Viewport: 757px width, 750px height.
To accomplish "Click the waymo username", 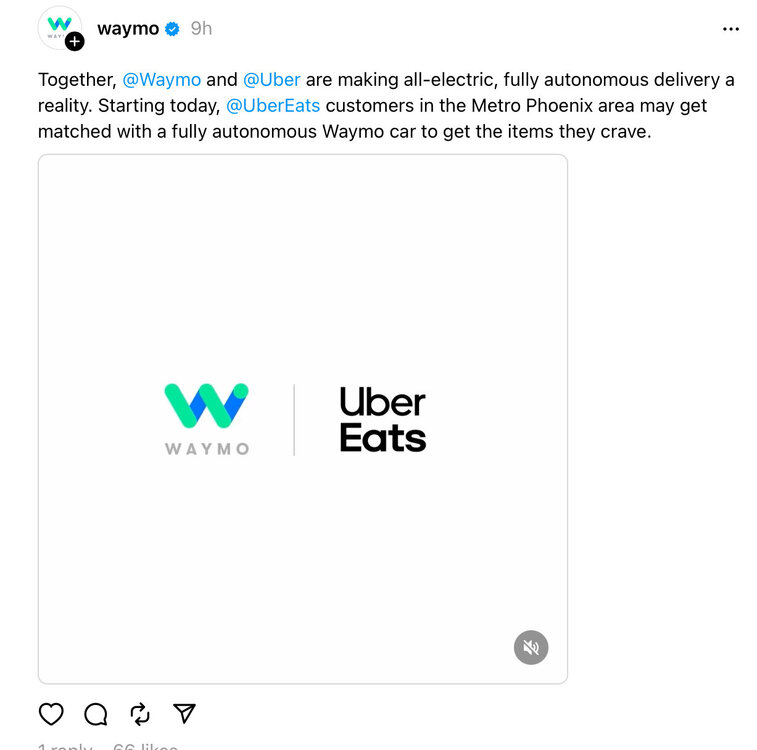I will [x=128, y=29].
